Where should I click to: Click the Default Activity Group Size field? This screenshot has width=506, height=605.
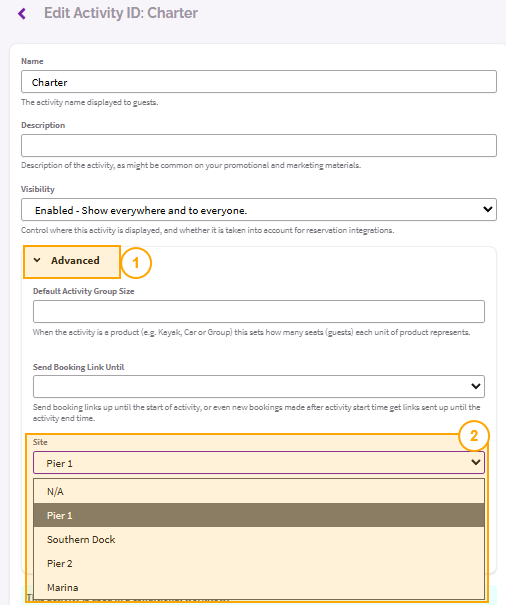(259, 311)
